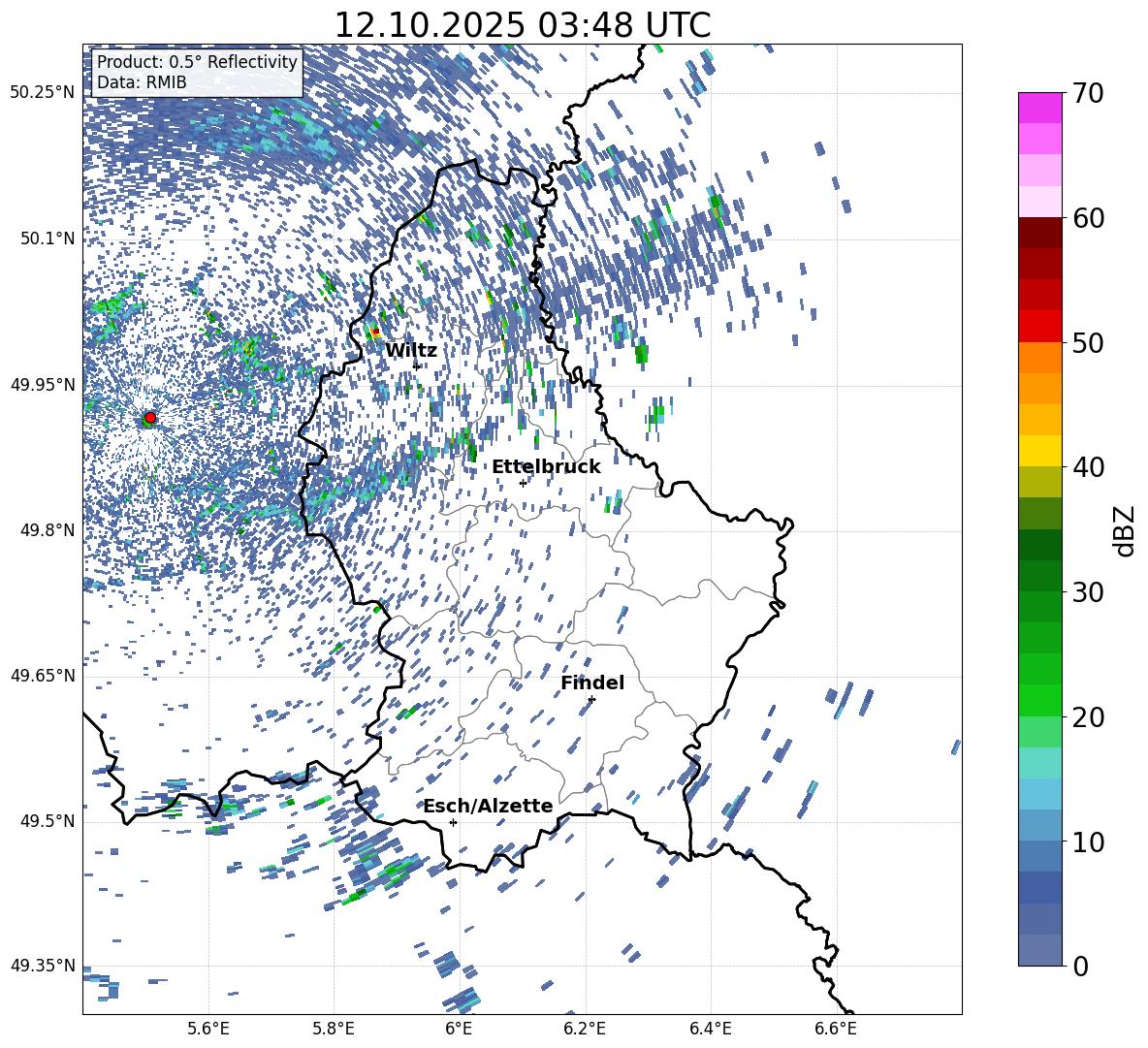1148x1048 pixels.
Task: Click colorbar tick label 70
Action: click(1088, 93)
